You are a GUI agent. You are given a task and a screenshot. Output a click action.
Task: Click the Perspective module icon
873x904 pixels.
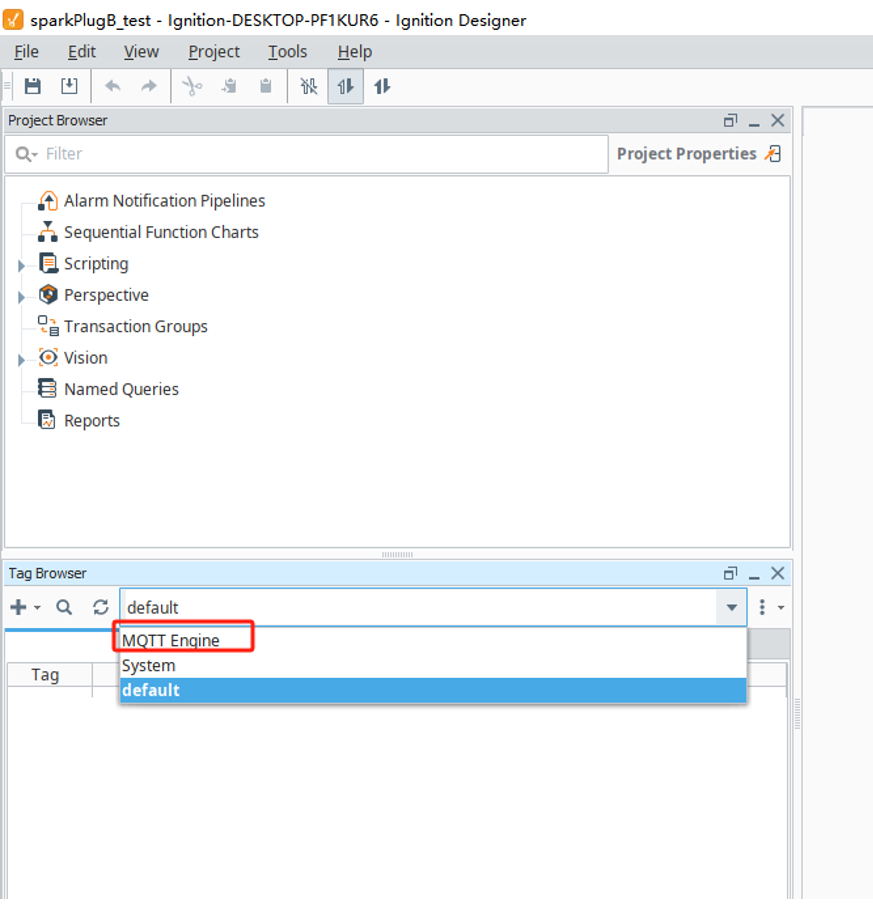(48, 295)
